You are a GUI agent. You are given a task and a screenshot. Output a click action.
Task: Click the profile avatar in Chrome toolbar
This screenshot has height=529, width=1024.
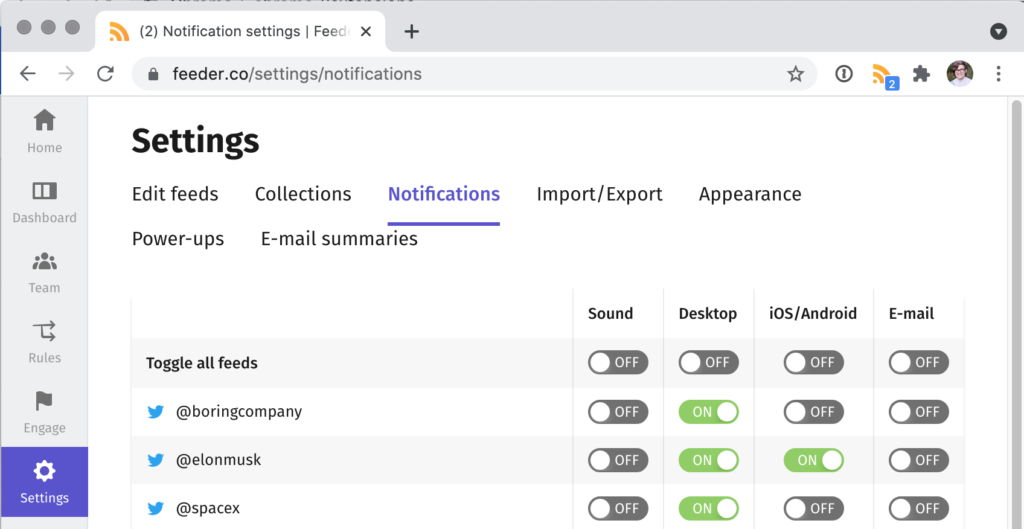coord(959,74)
